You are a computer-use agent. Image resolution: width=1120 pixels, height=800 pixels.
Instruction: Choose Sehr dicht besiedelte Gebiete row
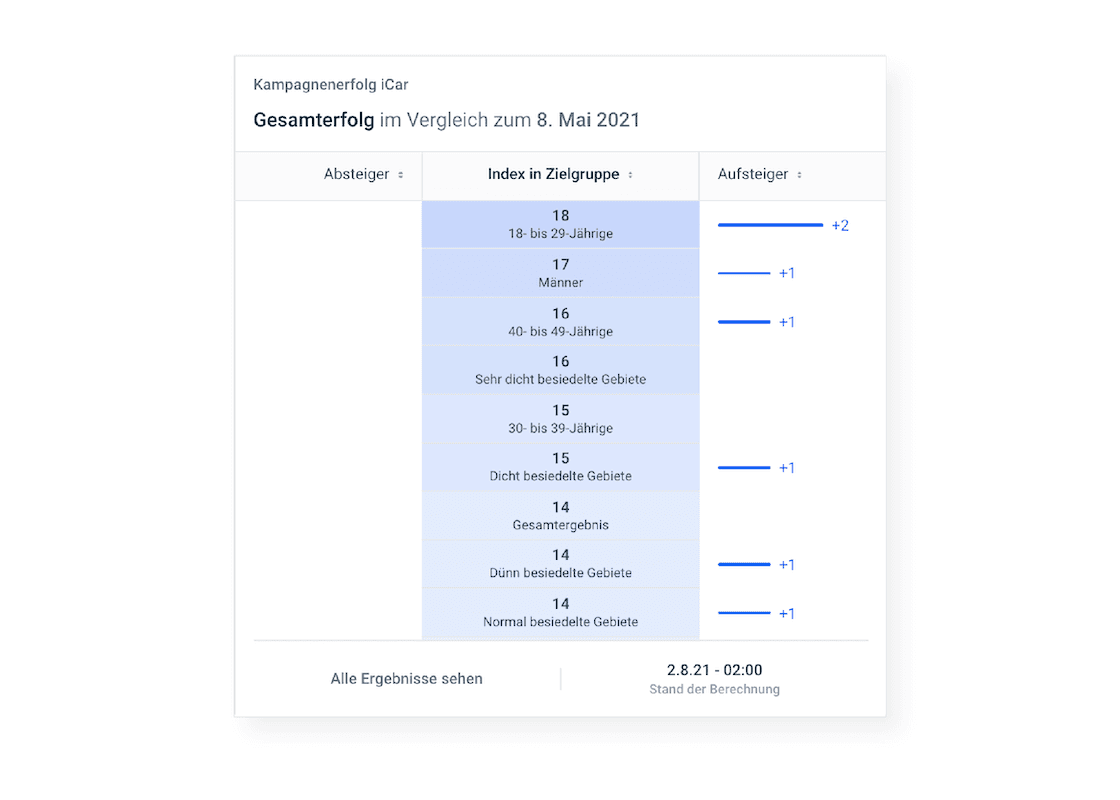click(x=560, y=370)
